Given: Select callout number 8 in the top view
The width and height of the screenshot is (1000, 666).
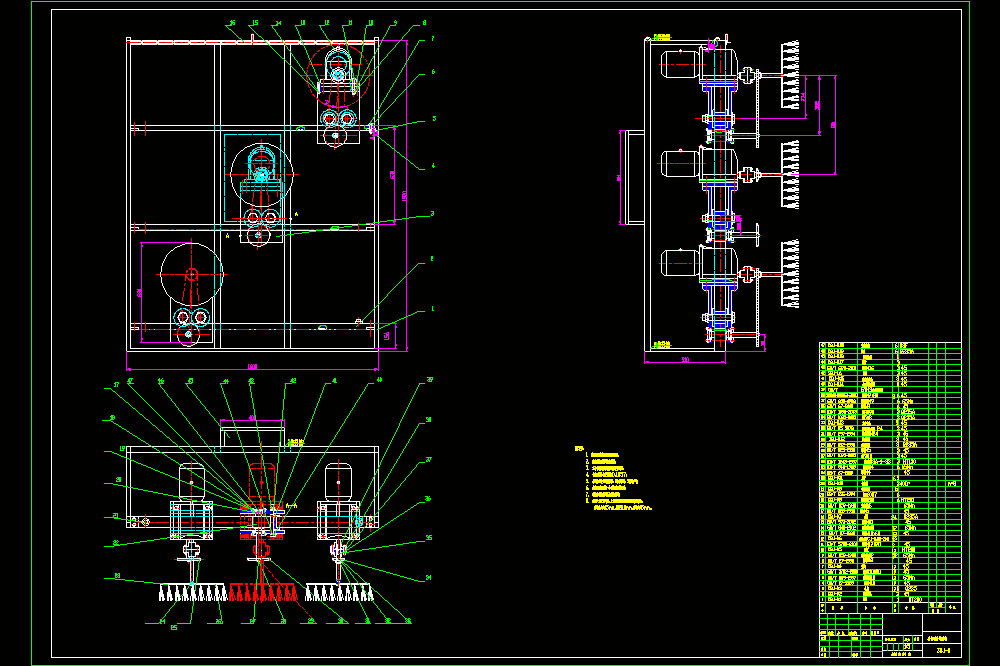Looking at the screenshot, I should point(424,23).
